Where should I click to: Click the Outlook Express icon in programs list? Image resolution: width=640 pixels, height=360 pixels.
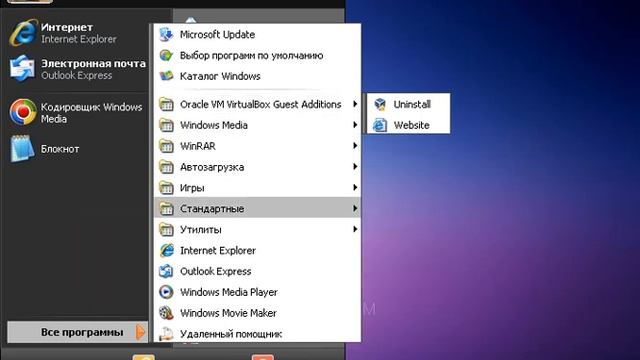(166, 271)
